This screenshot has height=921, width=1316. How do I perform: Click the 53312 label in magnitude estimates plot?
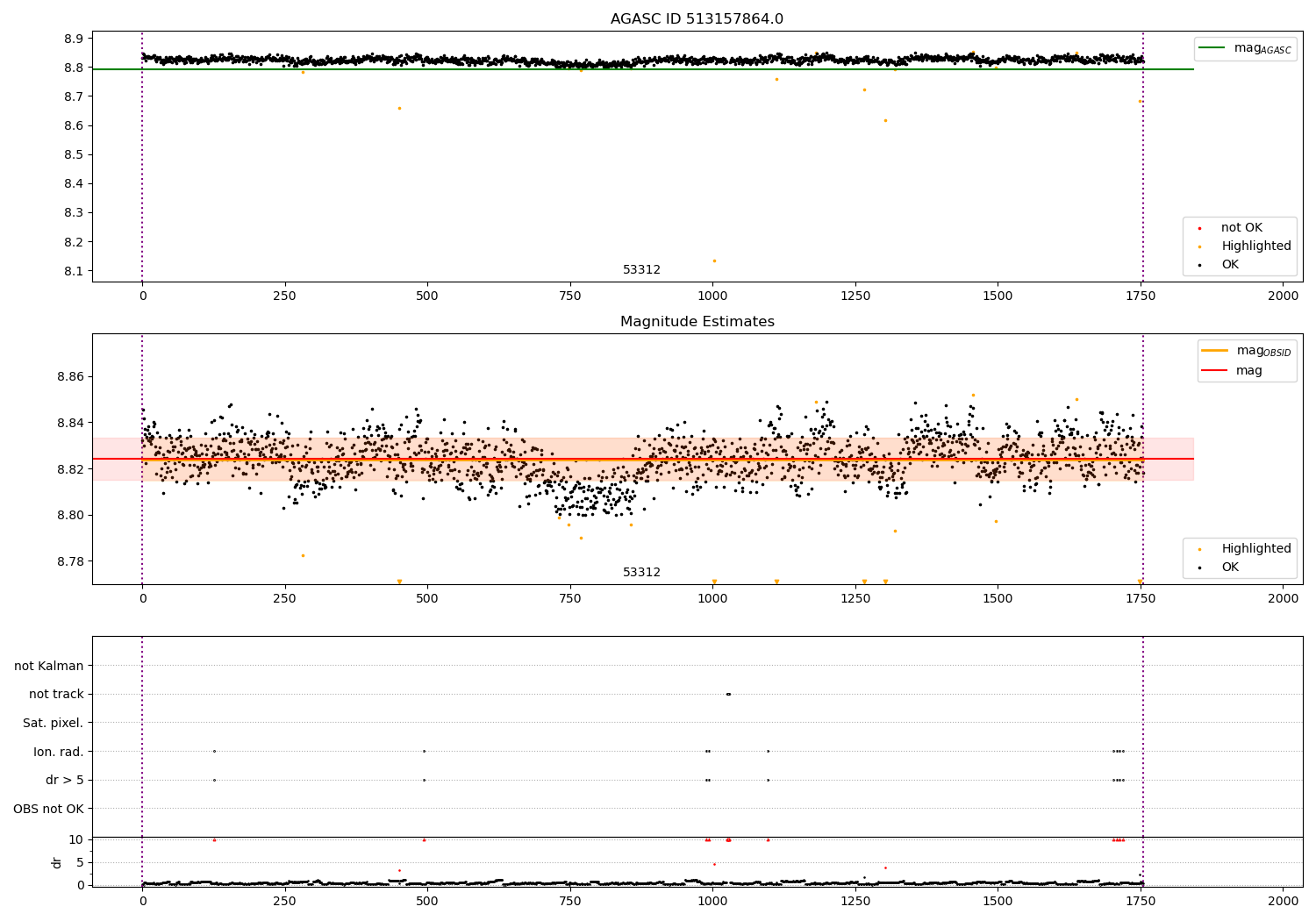click(641, 572)
